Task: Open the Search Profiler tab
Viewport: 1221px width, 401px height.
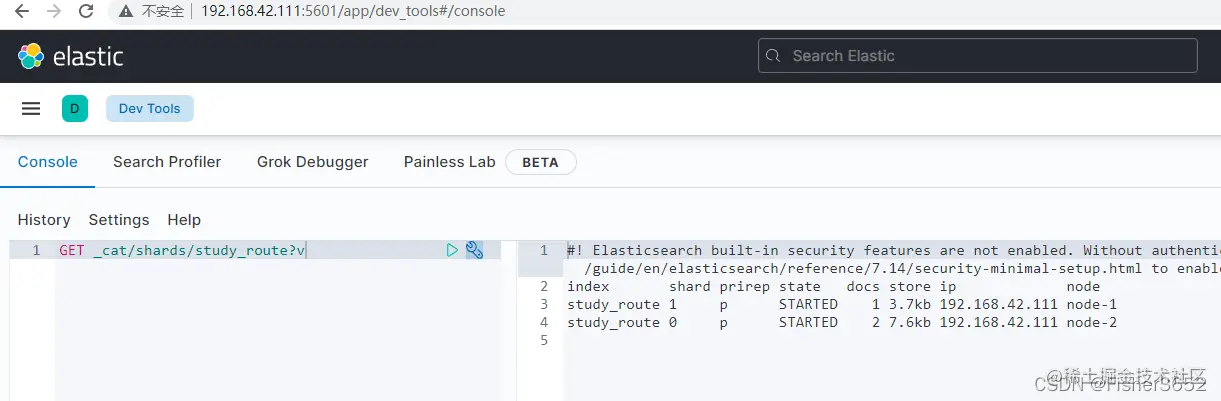Action: pyautogui.click(x=167, y=162)
